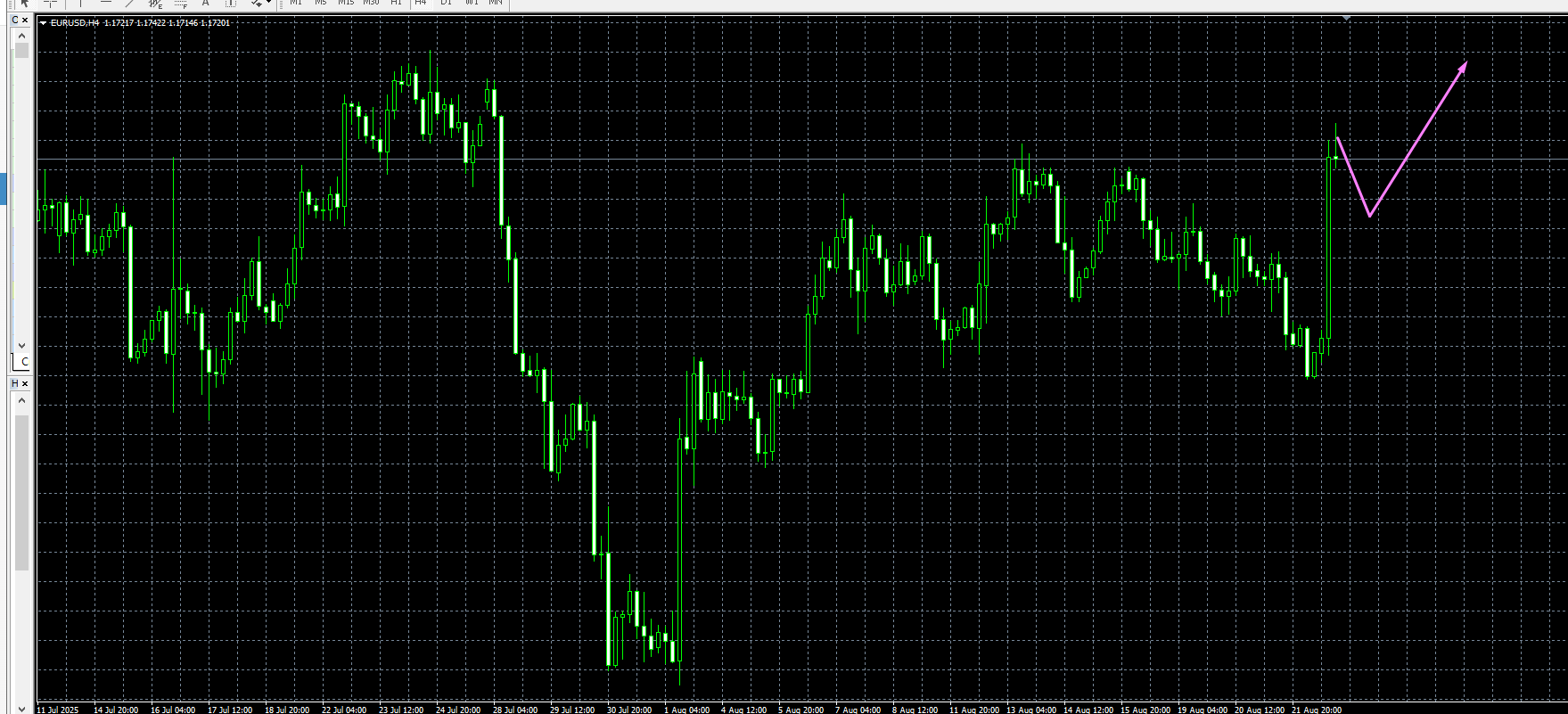Switch chart to W1 timeframe

click(x=472, y=3)
